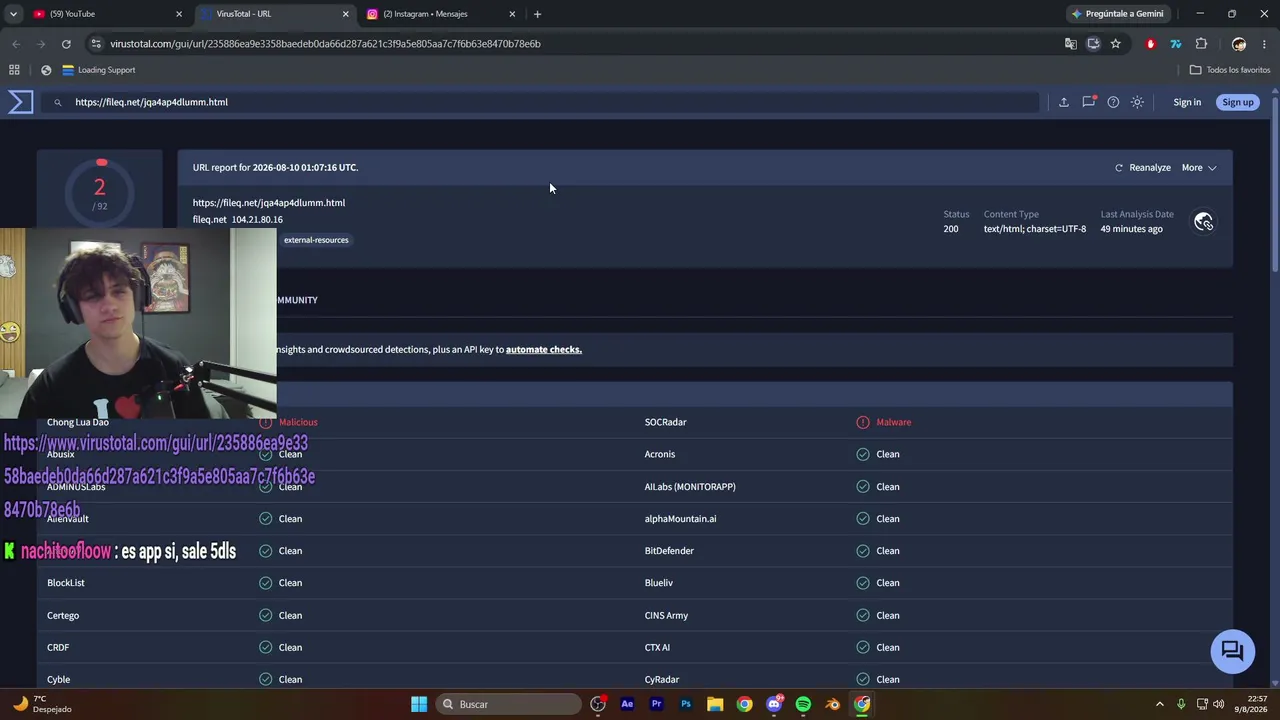Launch Photoshop from taskbar

686,704
